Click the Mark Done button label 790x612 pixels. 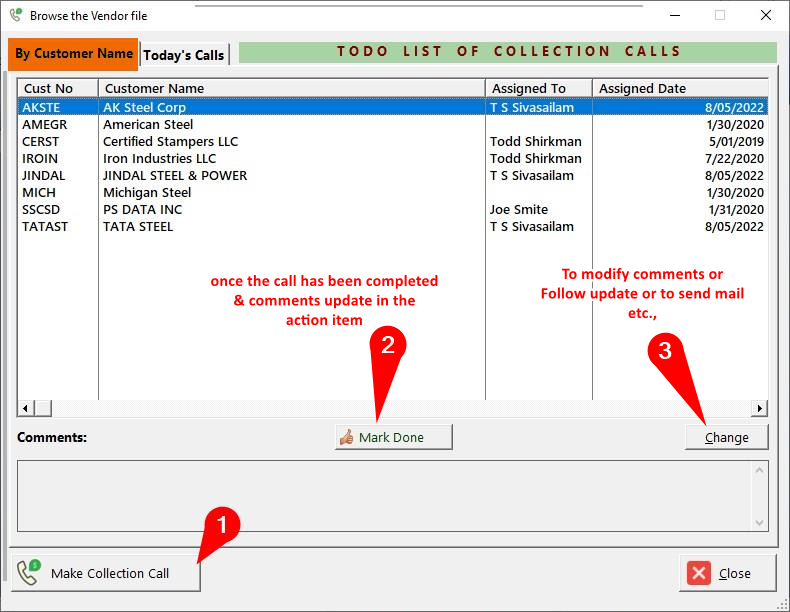pyautogui.click(x=391, y=437)
